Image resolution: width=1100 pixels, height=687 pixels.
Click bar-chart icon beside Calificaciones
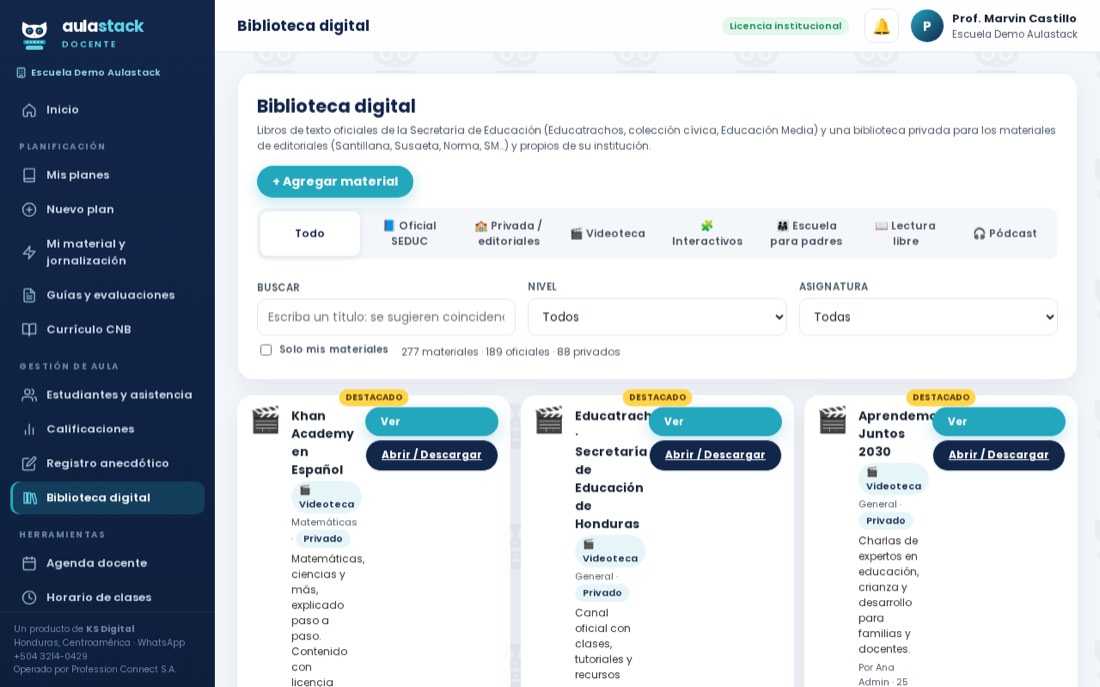click(x=29, y=429)
